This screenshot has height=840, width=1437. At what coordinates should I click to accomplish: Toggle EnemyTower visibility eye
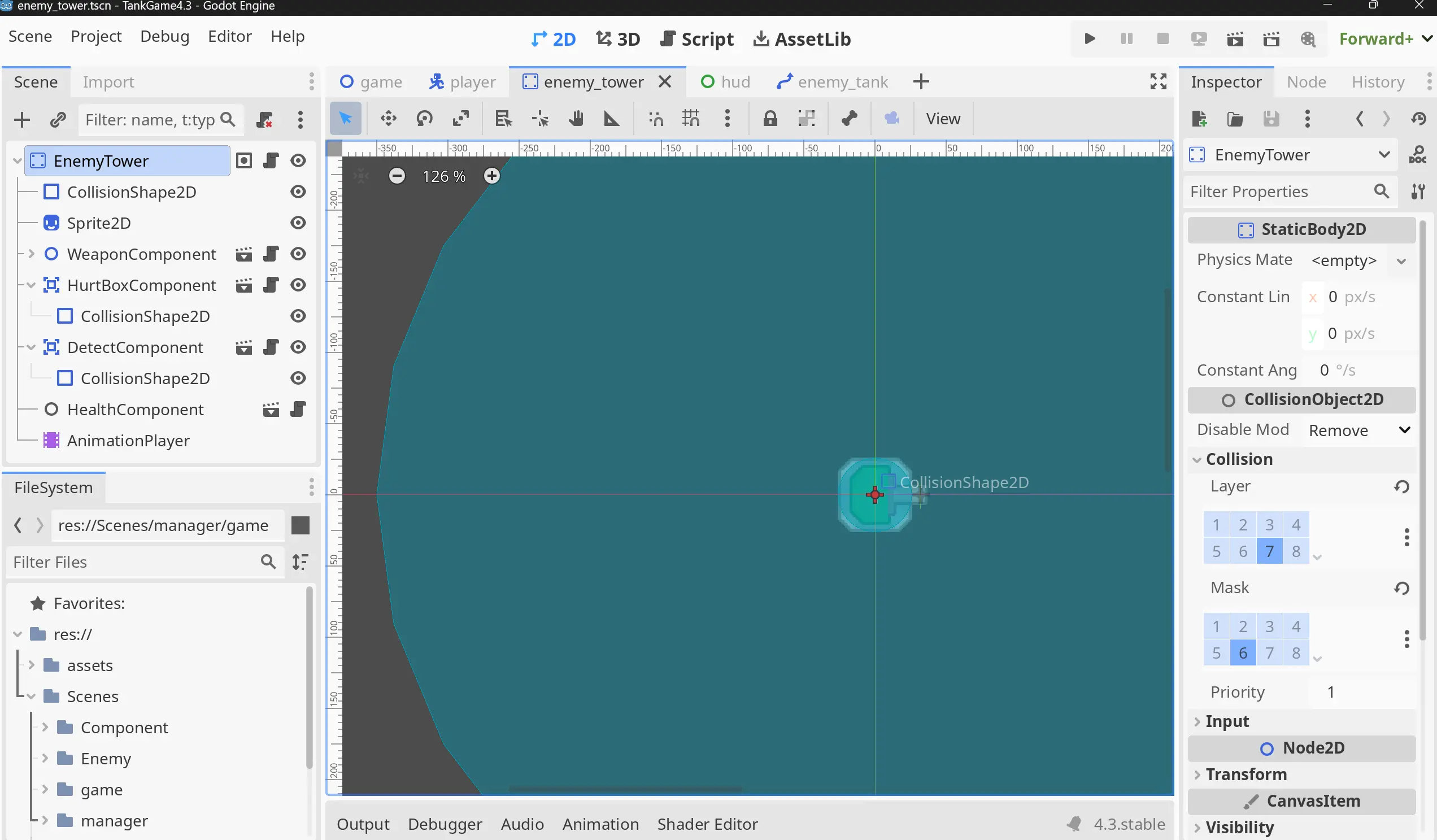click(x=298, y=161)
